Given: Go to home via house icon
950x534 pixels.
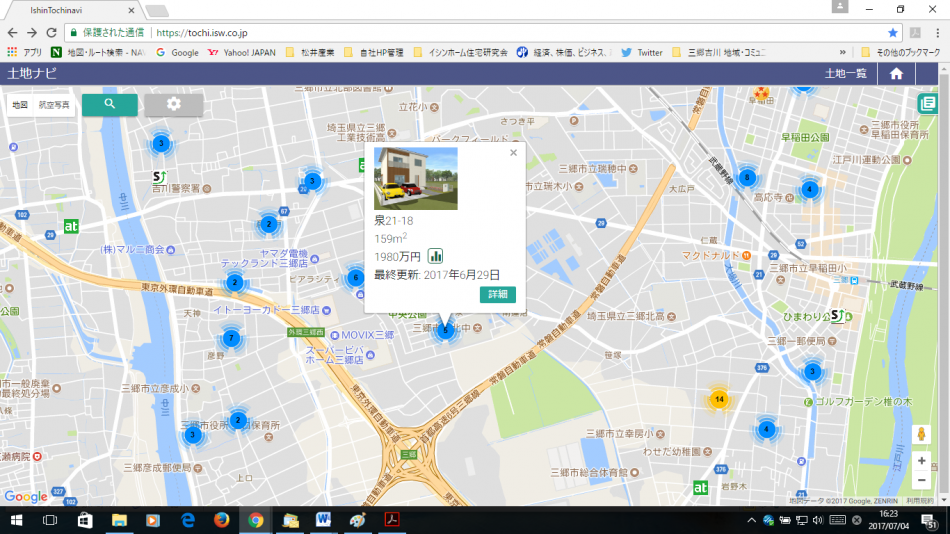Looking at the screenshot, I should pyautogui.click(x=896, y=74).
